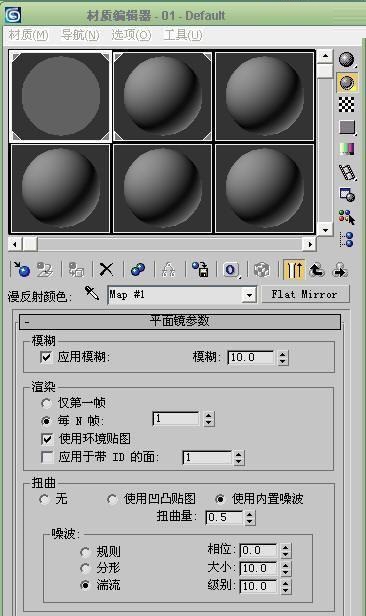Click the 相位 value spinner arrows

click(x=286, y=550)
